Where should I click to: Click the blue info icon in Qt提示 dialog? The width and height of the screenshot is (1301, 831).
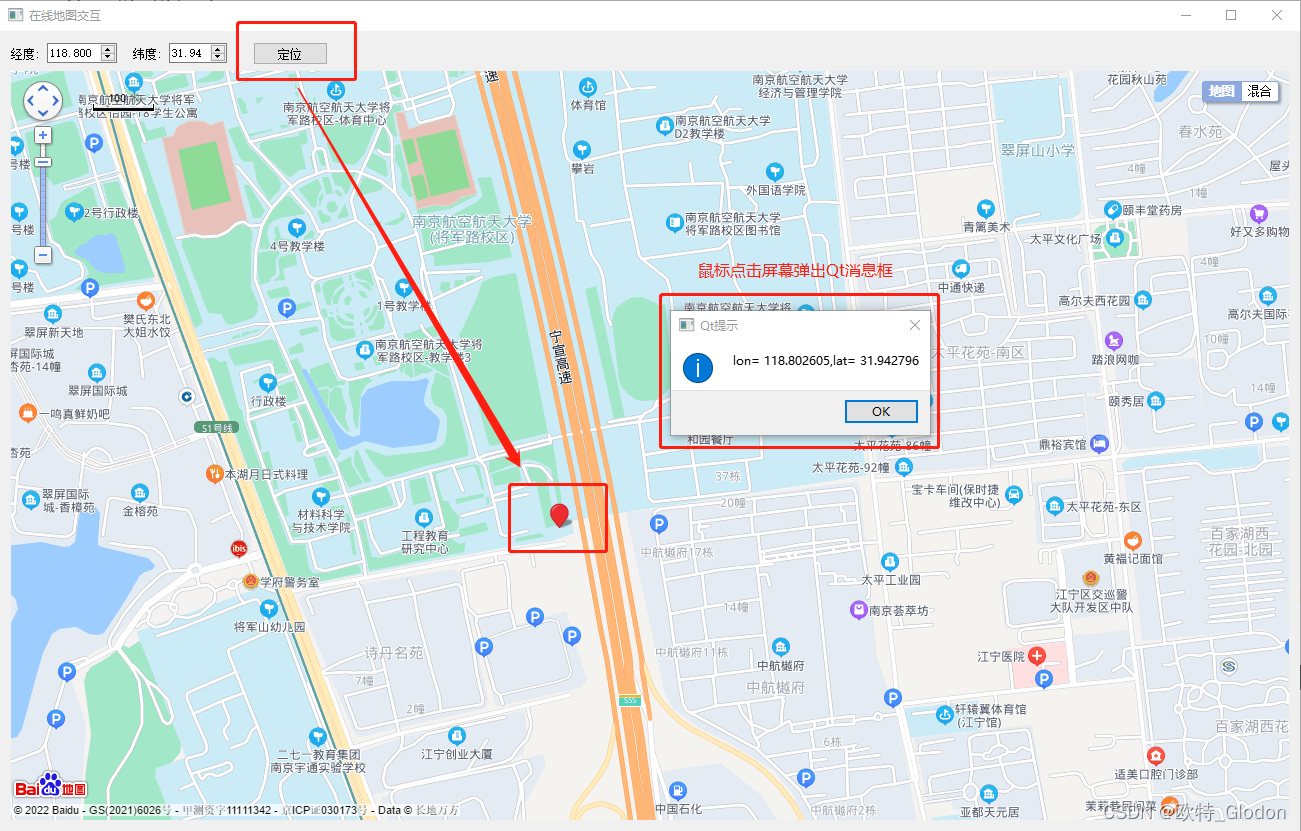698,368
